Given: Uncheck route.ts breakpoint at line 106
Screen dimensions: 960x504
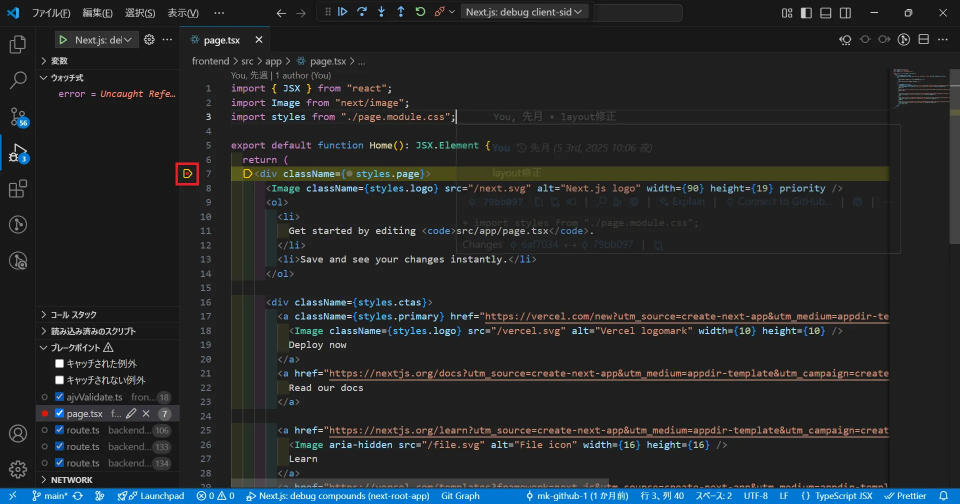Looking at the screenshot, I should click(59, 430).
